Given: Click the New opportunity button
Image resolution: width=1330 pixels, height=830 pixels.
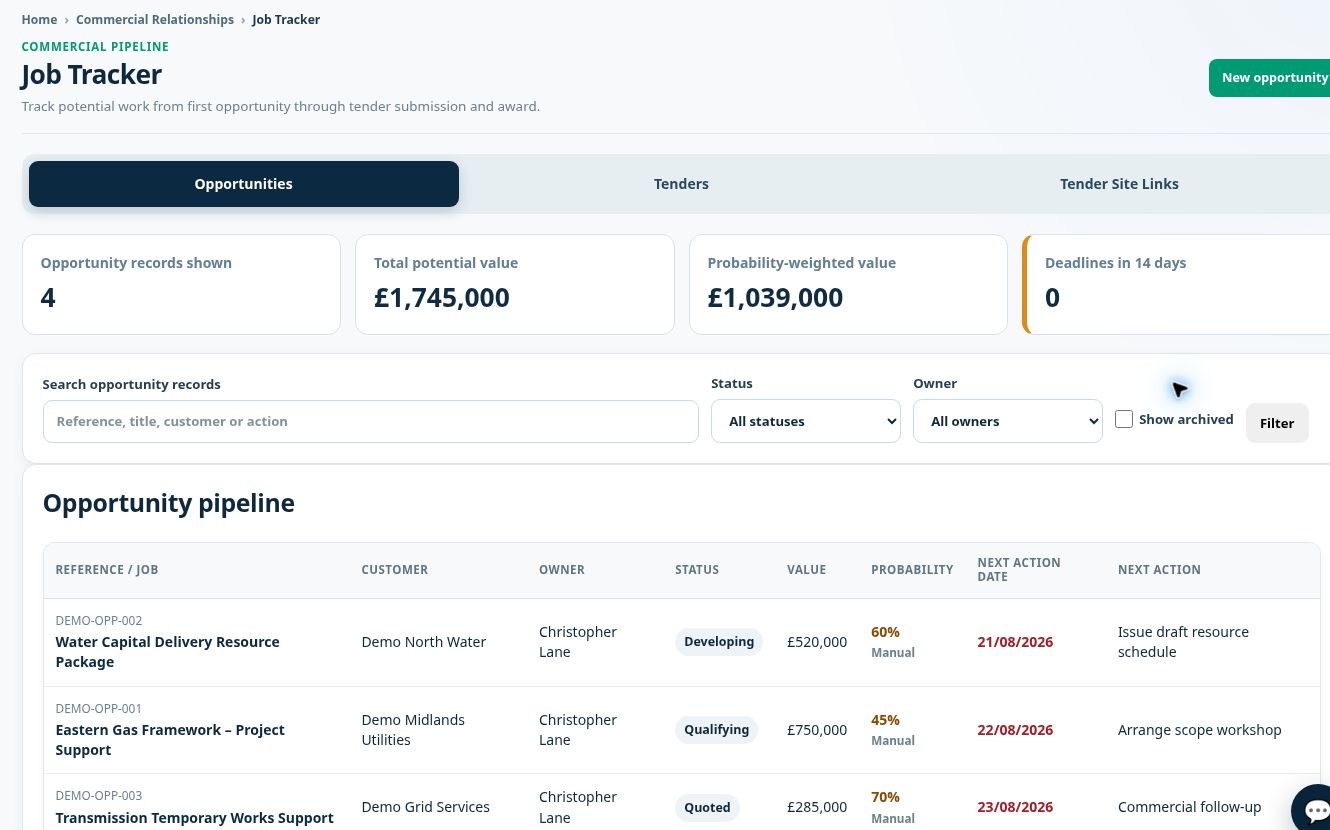Looking at the screenshot, I should 1270,78.
